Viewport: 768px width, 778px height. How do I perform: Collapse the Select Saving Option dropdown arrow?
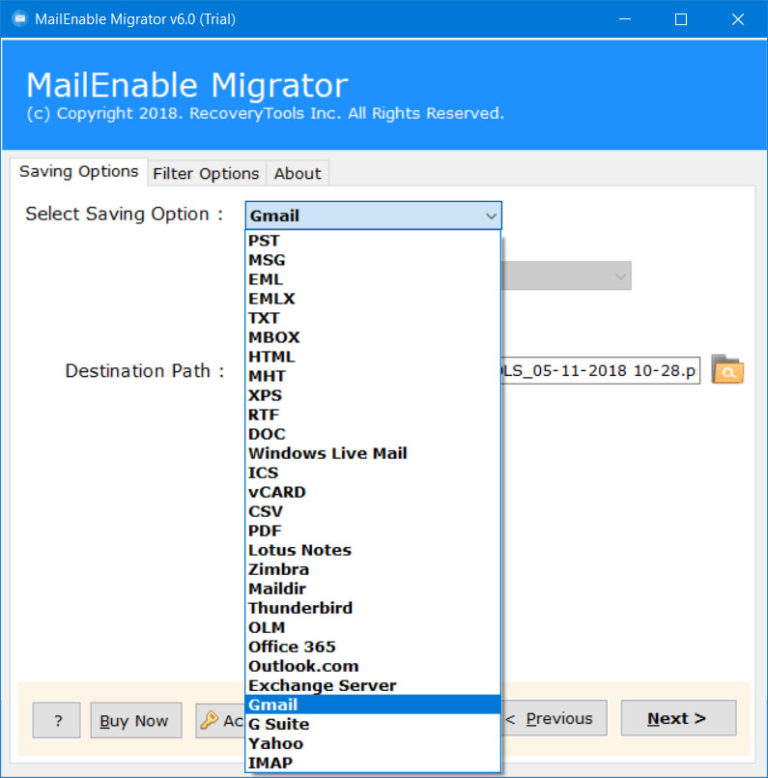point(490,215)
